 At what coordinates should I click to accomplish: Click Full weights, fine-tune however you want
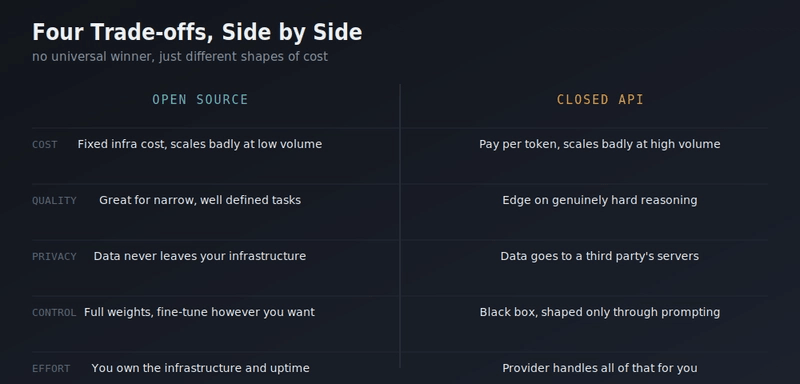[x=199, y=312]
